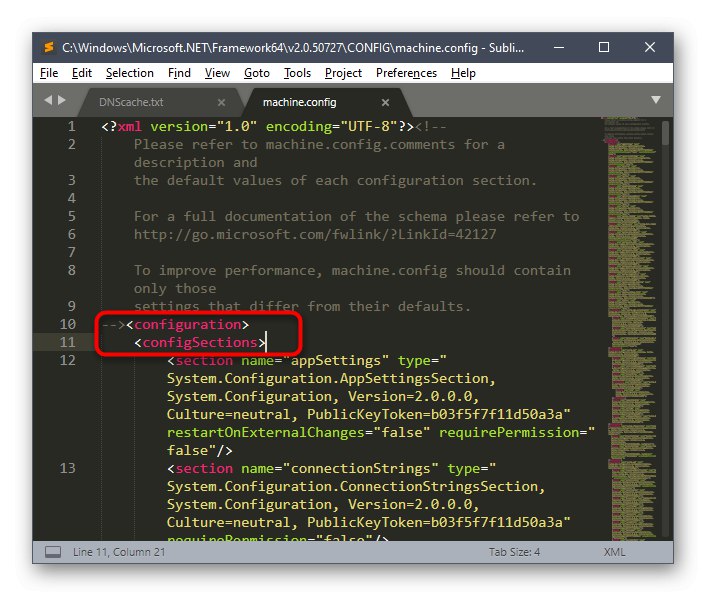Click the next tab right arrow
This screenshot has height=596, width=706.
(62, 100)
